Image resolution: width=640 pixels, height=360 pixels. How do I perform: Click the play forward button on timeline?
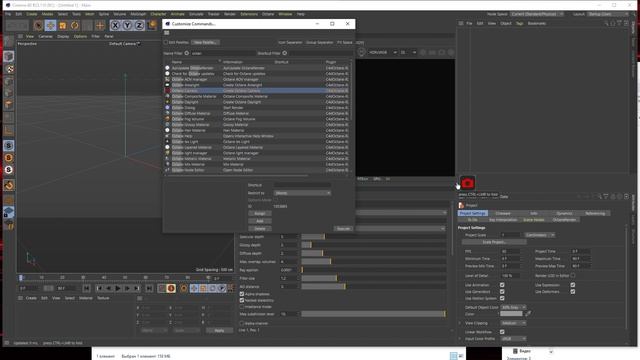coord(118,289)
